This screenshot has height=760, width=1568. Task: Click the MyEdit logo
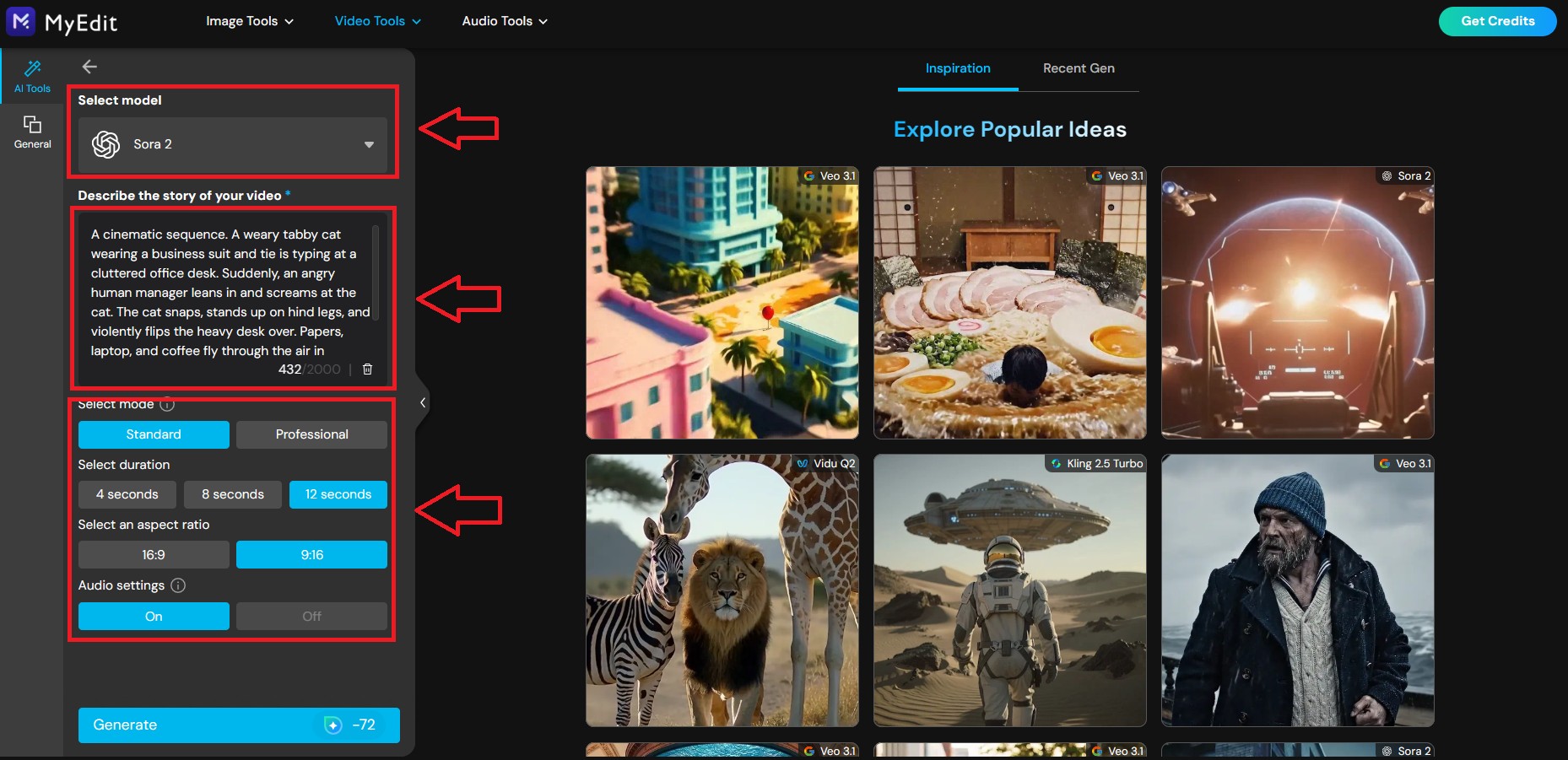[x=62, y=22]
